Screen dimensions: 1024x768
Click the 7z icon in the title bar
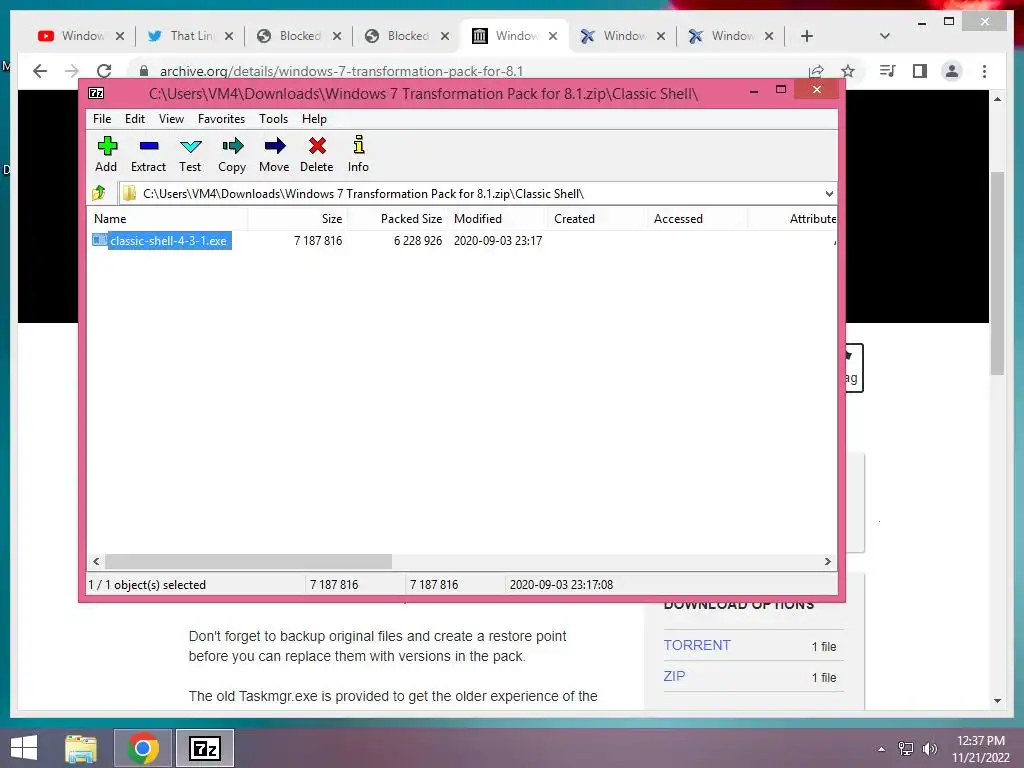96,93
